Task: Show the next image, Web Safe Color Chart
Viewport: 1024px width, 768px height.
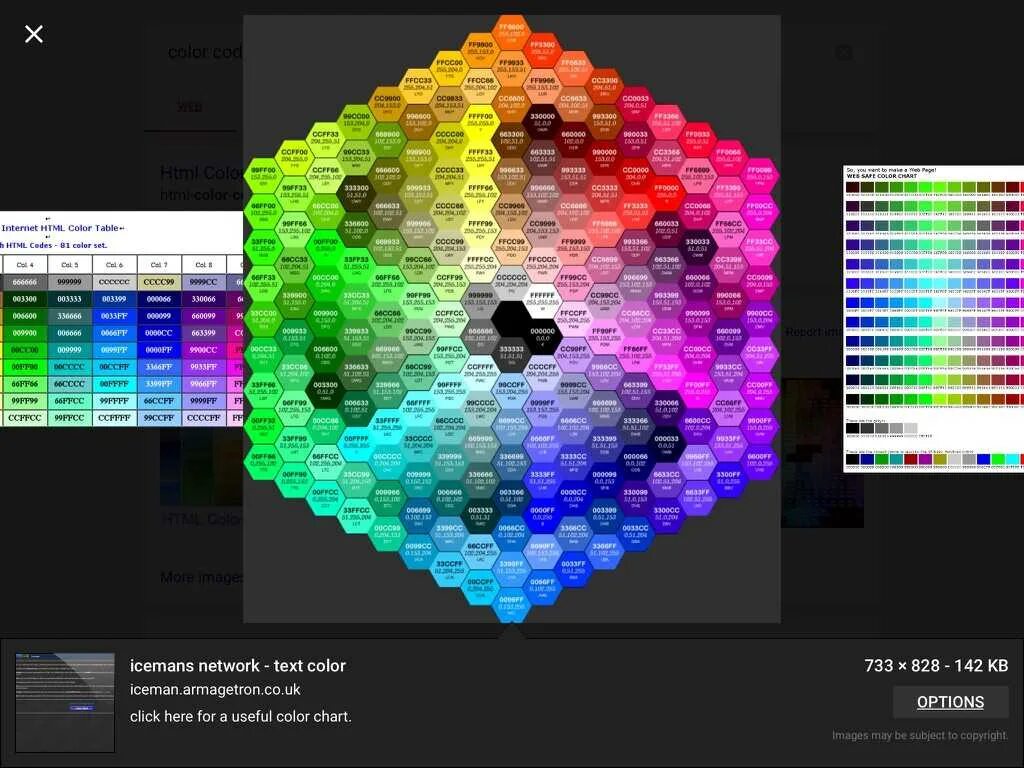Action: tap(934, 319)
